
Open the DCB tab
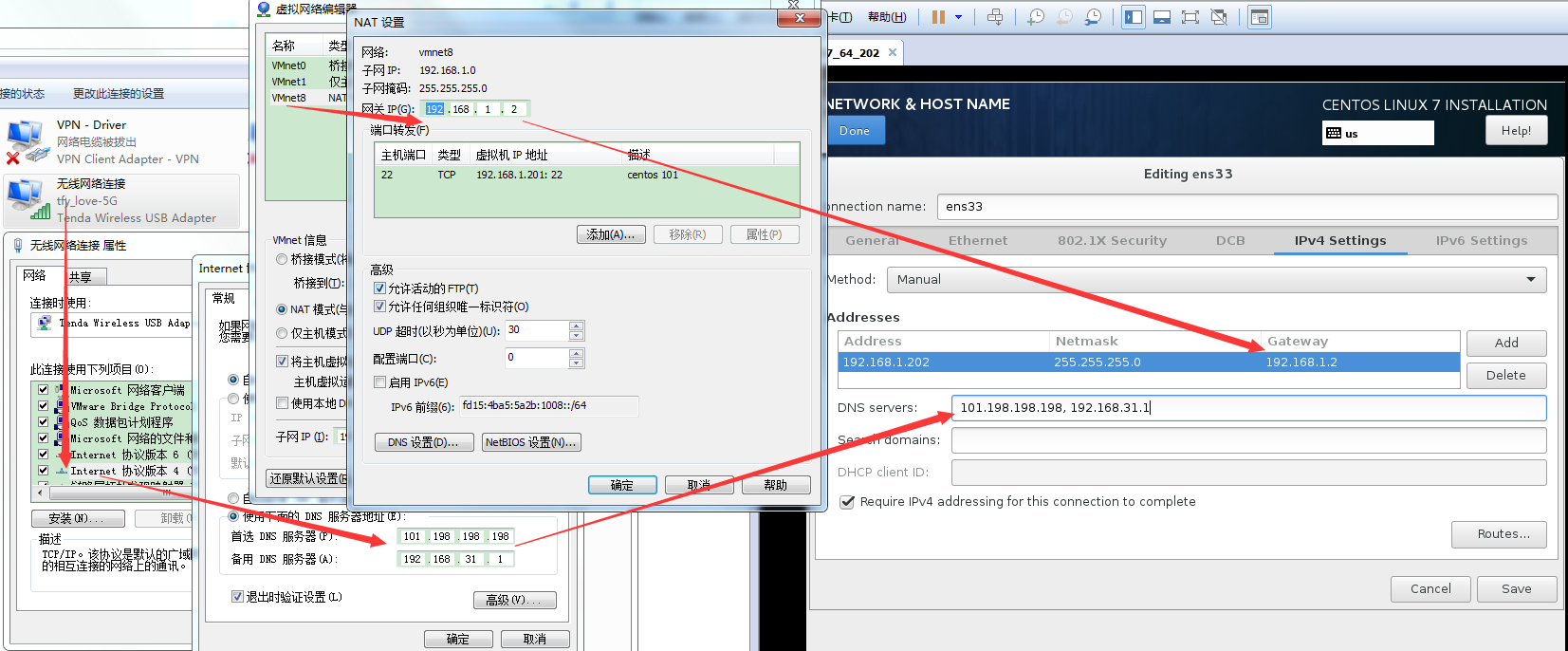(1230, 241)
